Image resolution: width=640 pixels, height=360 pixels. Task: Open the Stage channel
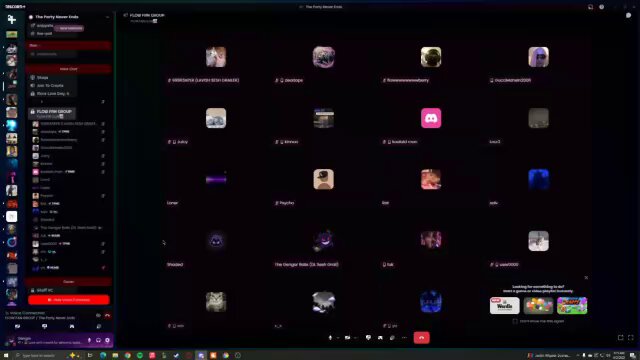(x=52, y=78)
